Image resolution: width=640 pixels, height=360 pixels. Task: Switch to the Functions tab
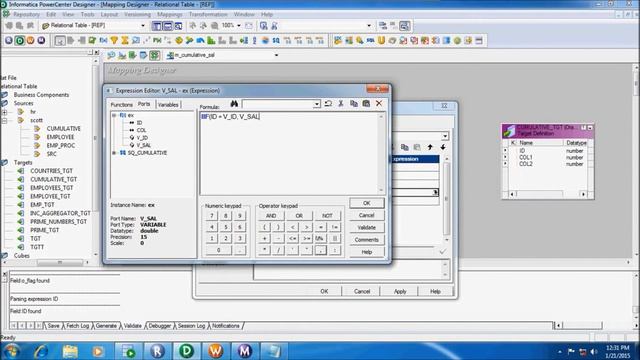pos(122,104)
